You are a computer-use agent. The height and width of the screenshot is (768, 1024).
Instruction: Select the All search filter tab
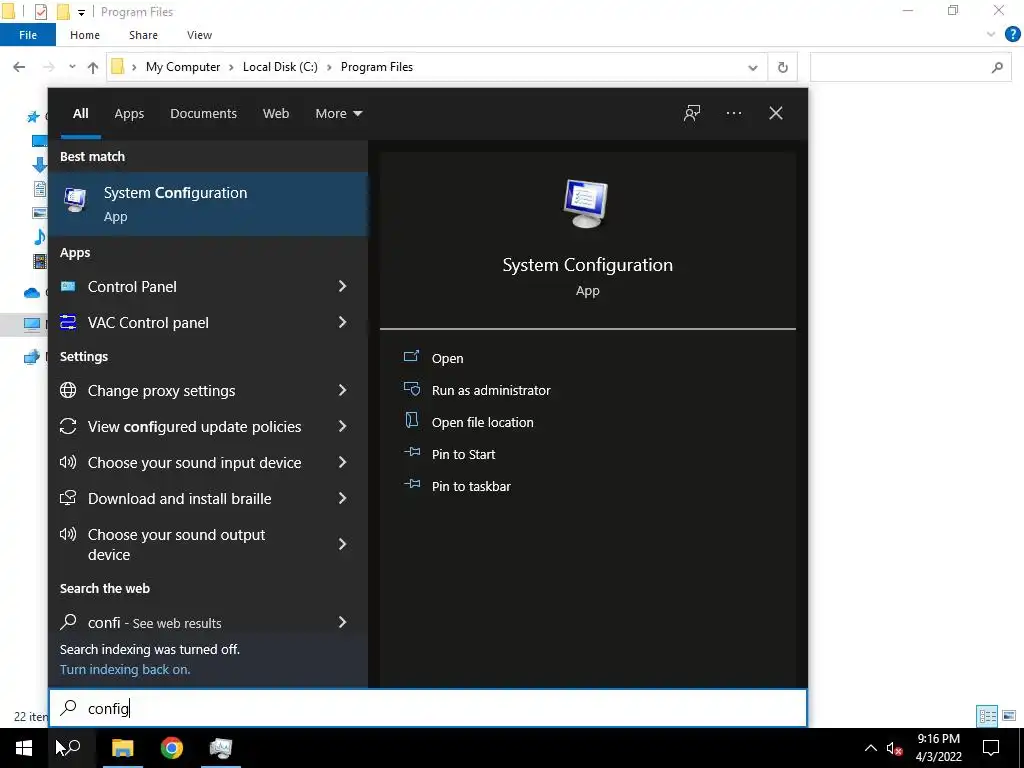tap(80, 113)
